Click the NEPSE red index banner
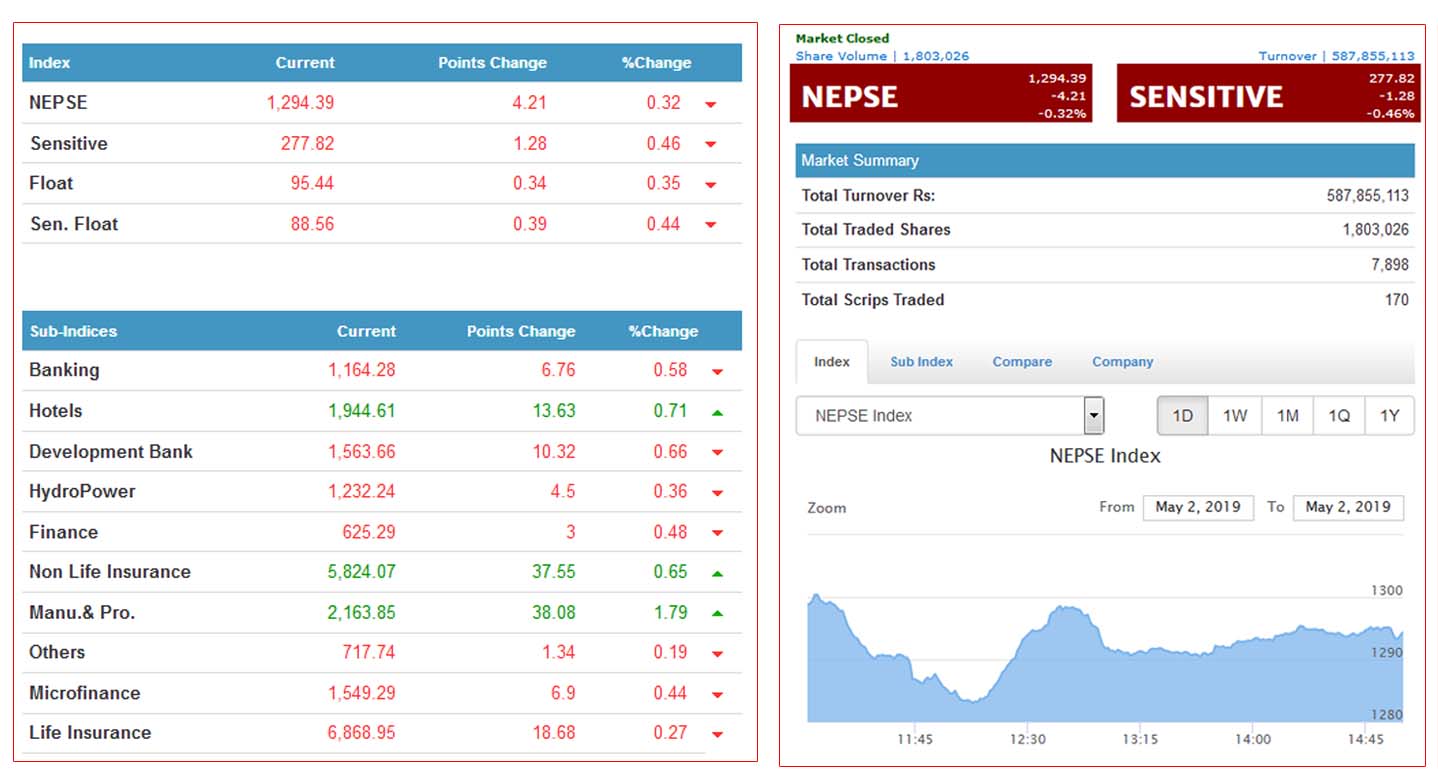This screenshot has width=1438, height=782. (941, 94)
